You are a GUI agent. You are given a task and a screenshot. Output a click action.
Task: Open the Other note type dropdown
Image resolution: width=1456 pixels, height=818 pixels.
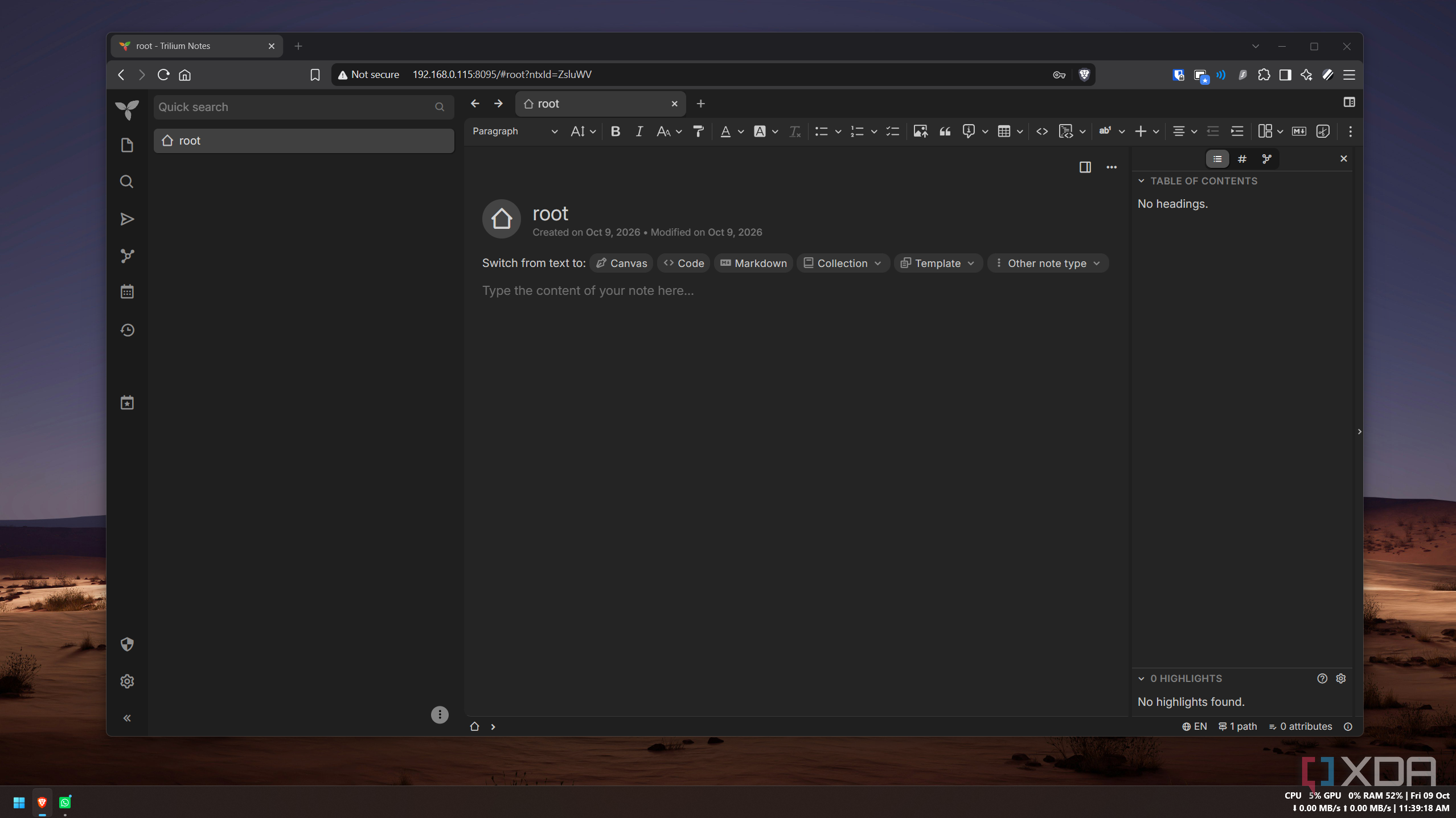click(x=1048, y=263)
